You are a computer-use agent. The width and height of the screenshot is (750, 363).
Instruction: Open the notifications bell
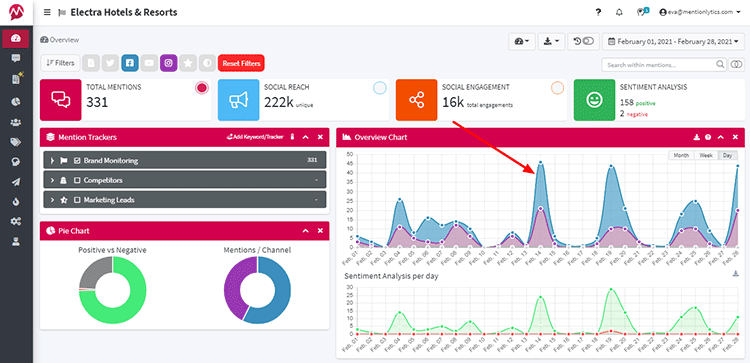[x=619, y=12]
